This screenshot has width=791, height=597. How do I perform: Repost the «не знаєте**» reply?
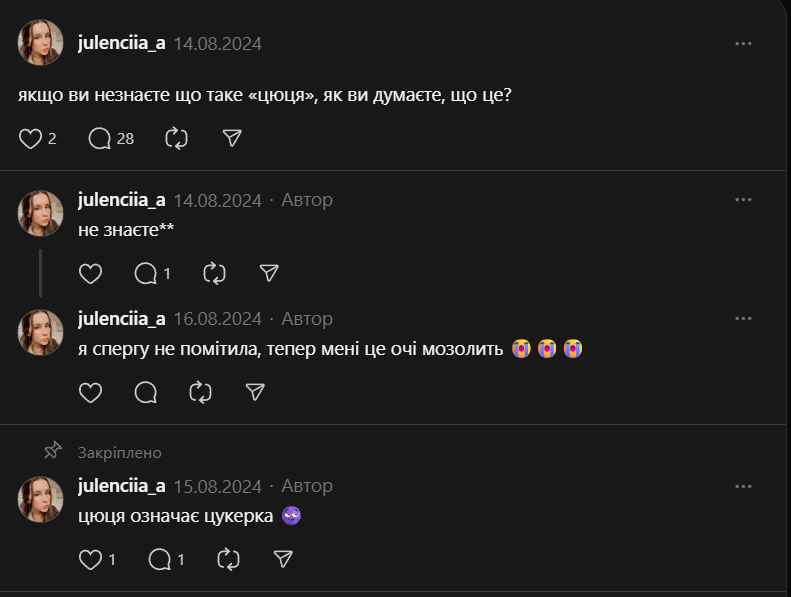pos(214,273)
